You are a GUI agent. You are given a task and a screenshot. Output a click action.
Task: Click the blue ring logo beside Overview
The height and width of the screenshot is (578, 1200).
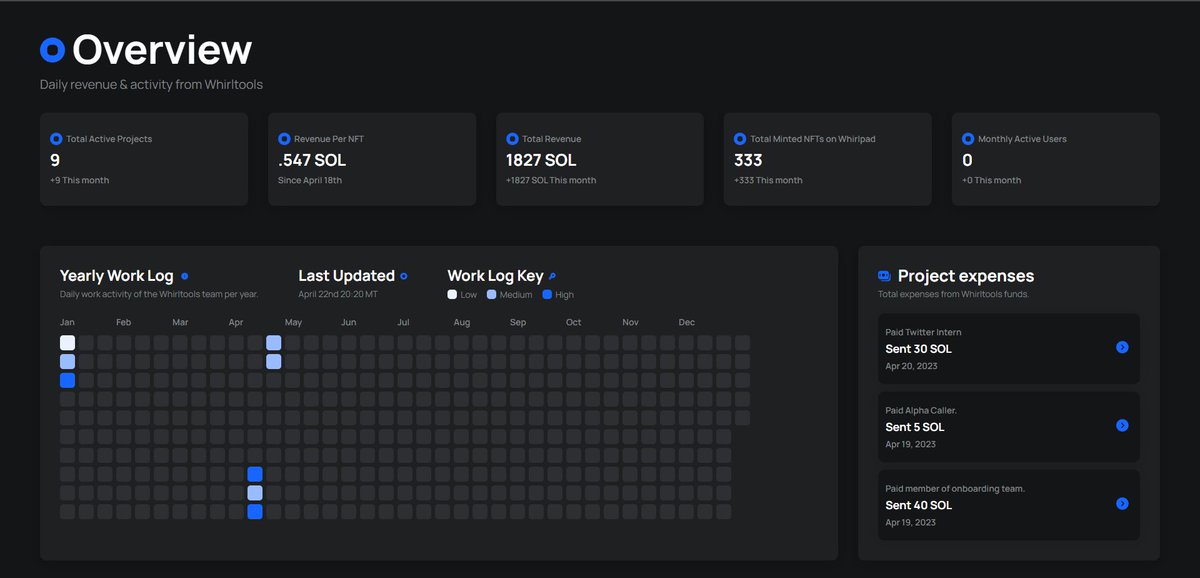tap(52, 49)
